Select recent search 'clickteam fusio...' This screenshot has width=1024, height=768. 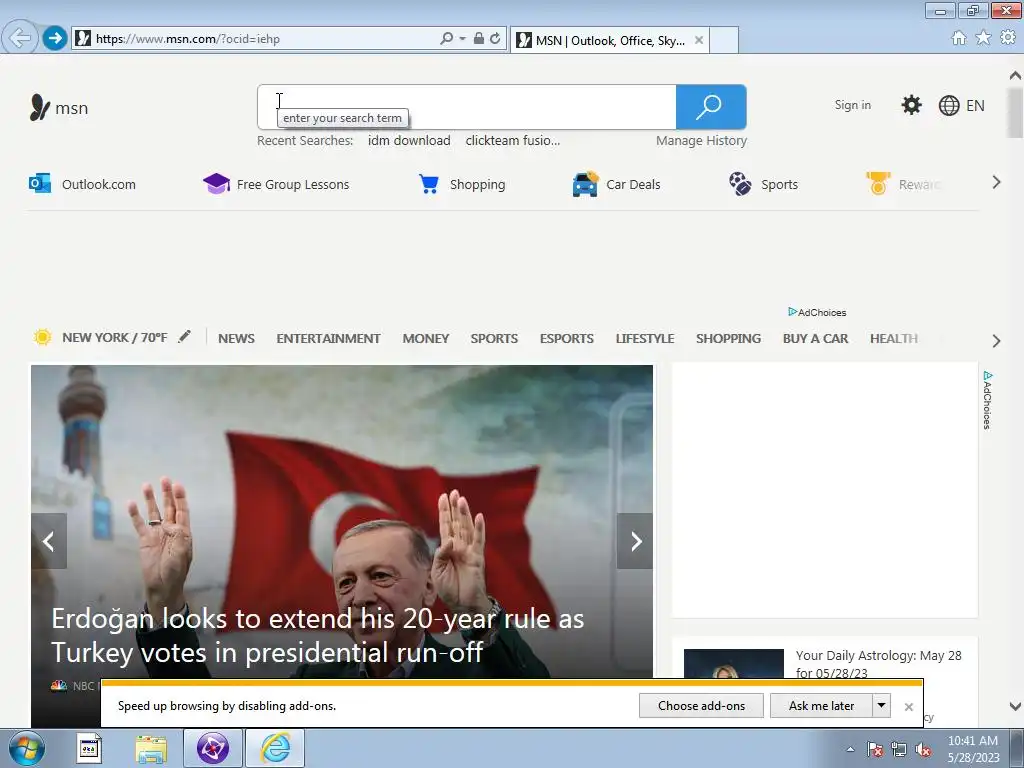click(x=513, y=140)
